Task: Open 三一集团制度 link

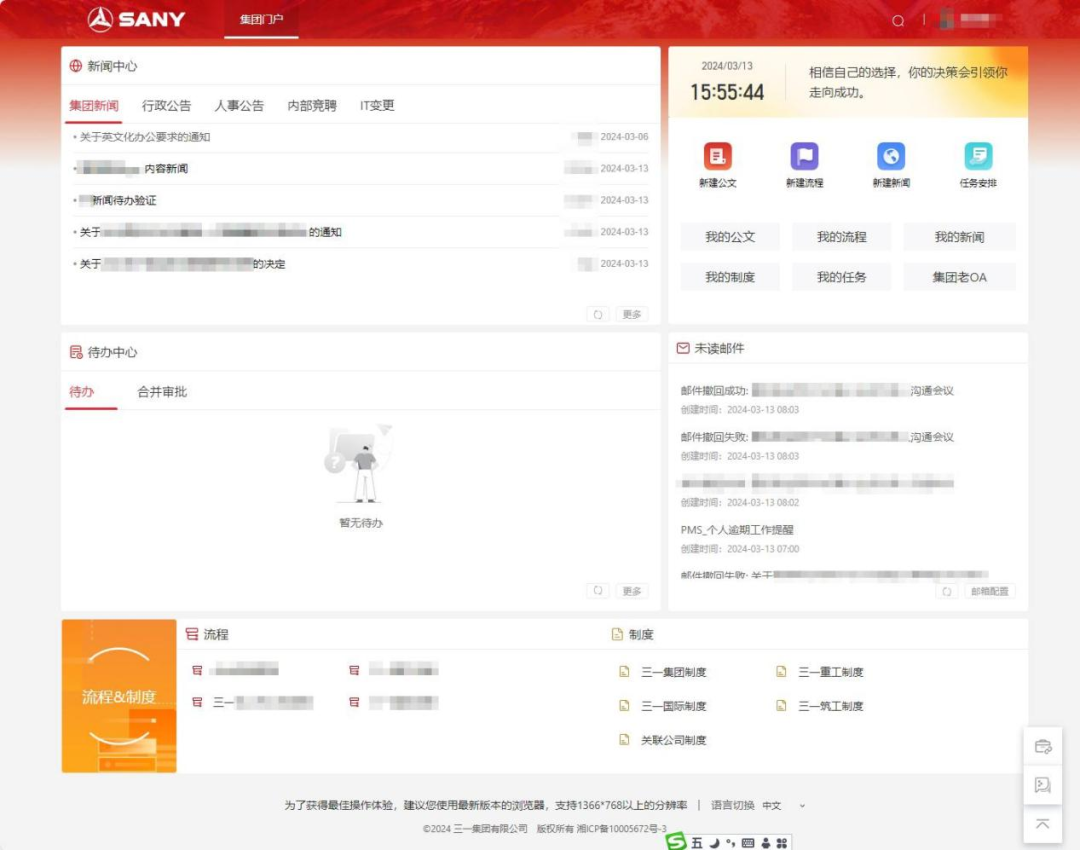Action: point(674,672)
